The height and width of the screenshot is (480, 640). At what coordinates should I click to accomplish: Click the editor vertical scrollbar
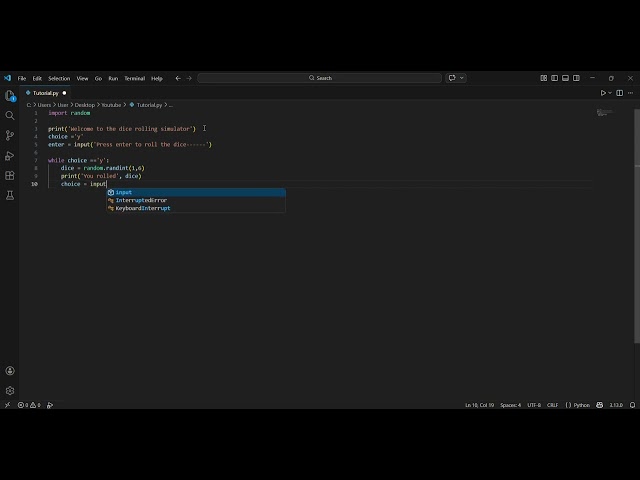point(637,227)
